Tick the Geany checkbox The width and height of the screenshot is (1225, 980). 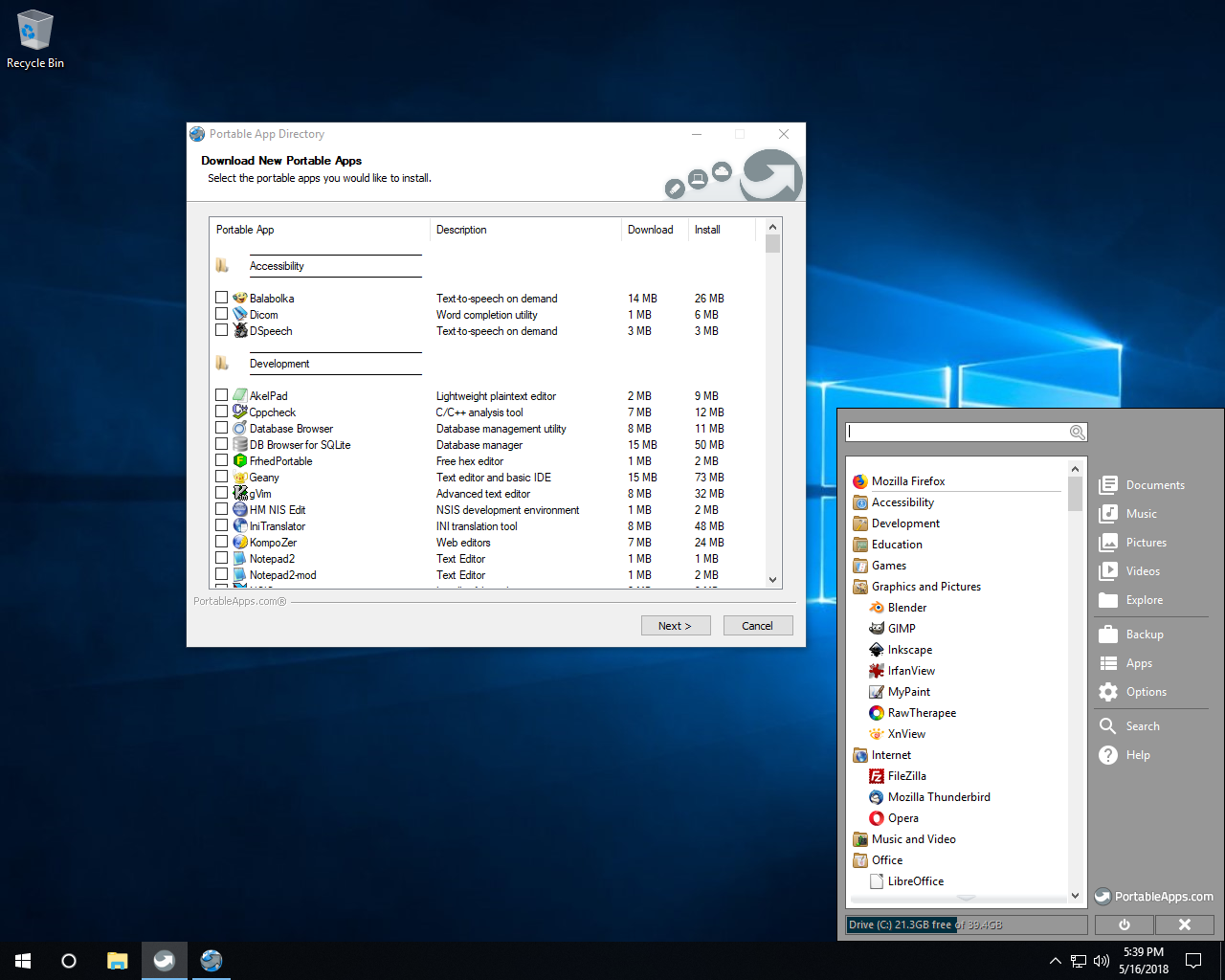[x=222, y=477]
